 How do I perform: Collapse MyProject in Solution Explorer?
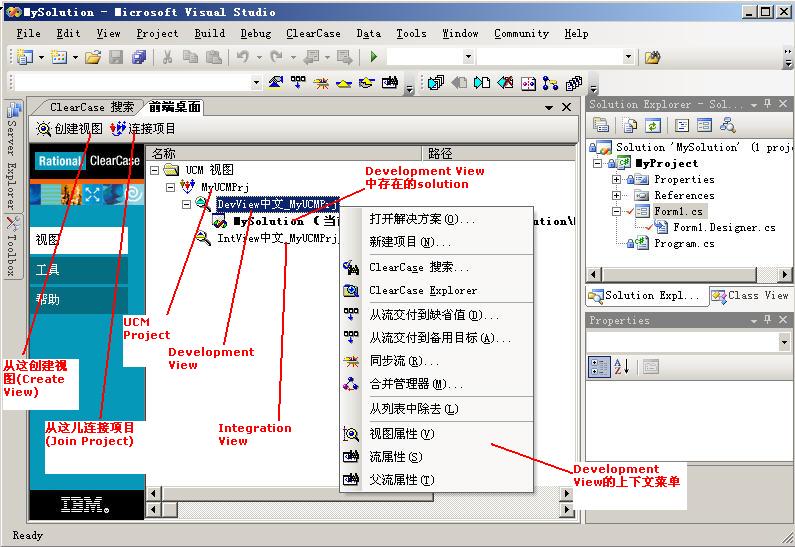(x=598, y=163)
